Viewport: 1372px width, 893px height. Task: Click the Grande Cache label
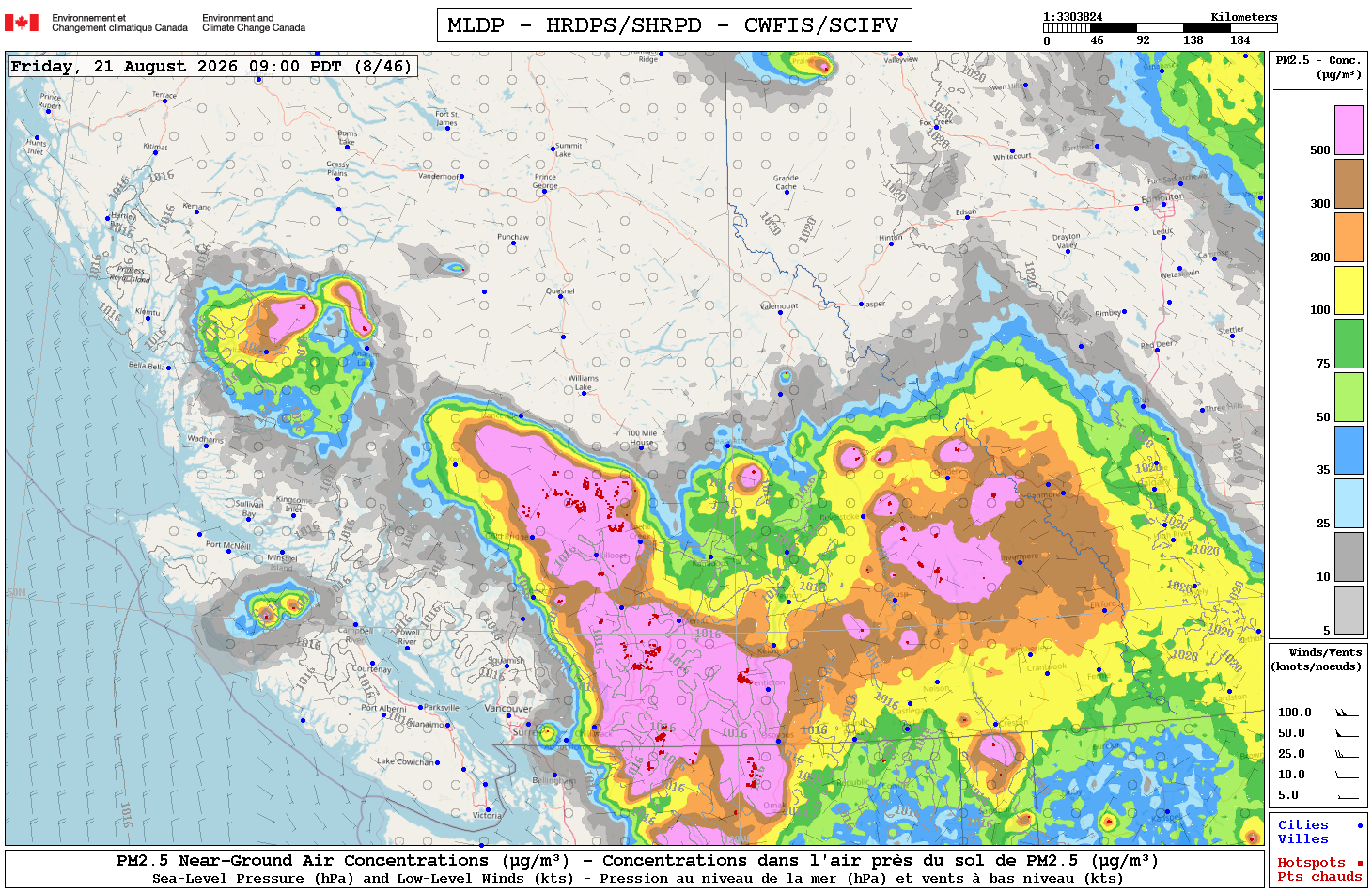point(787,181)
